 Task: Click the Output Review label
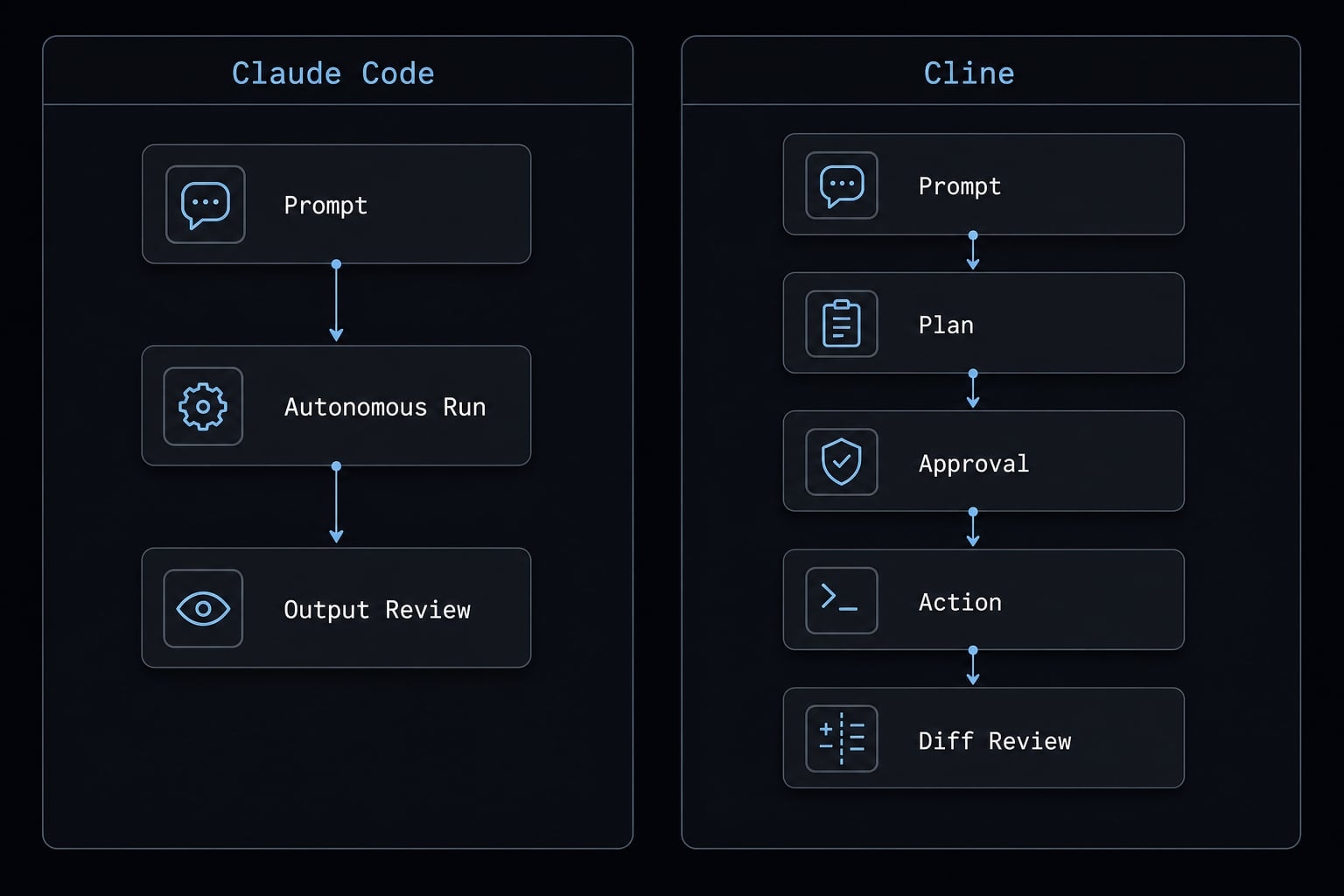pos(377,610)
